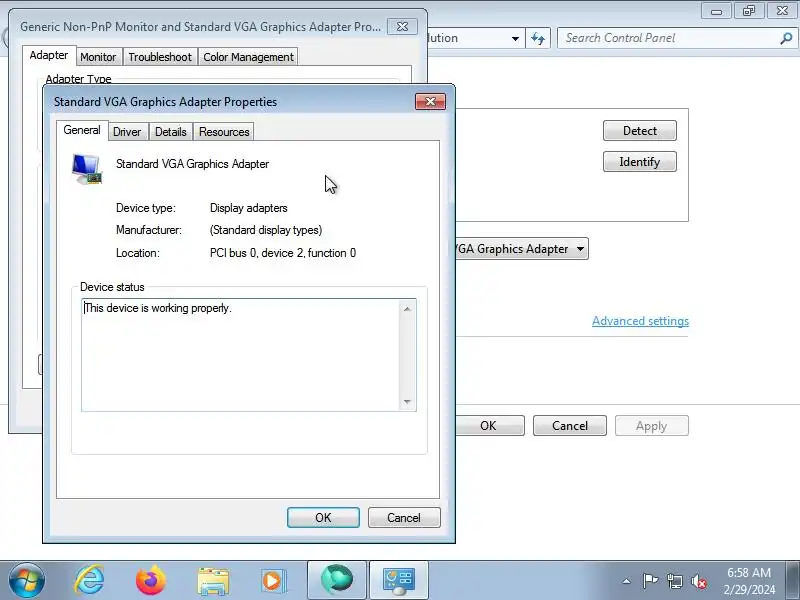Click OK in Standard VGA Graphics Adapter Properties
Image resolution: width=800 pixels, height=600 pixels.
[323, 517]
